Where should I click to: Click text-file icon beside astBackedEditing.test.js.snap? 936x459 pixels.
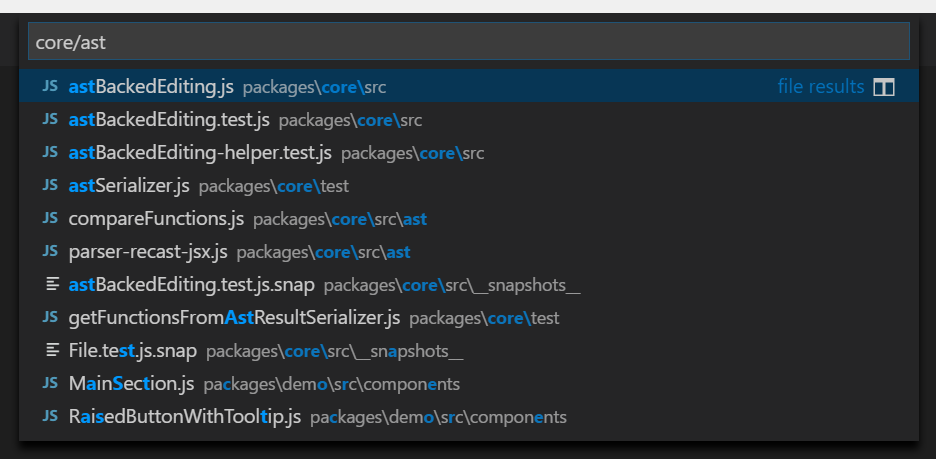(x=53, y=285)
